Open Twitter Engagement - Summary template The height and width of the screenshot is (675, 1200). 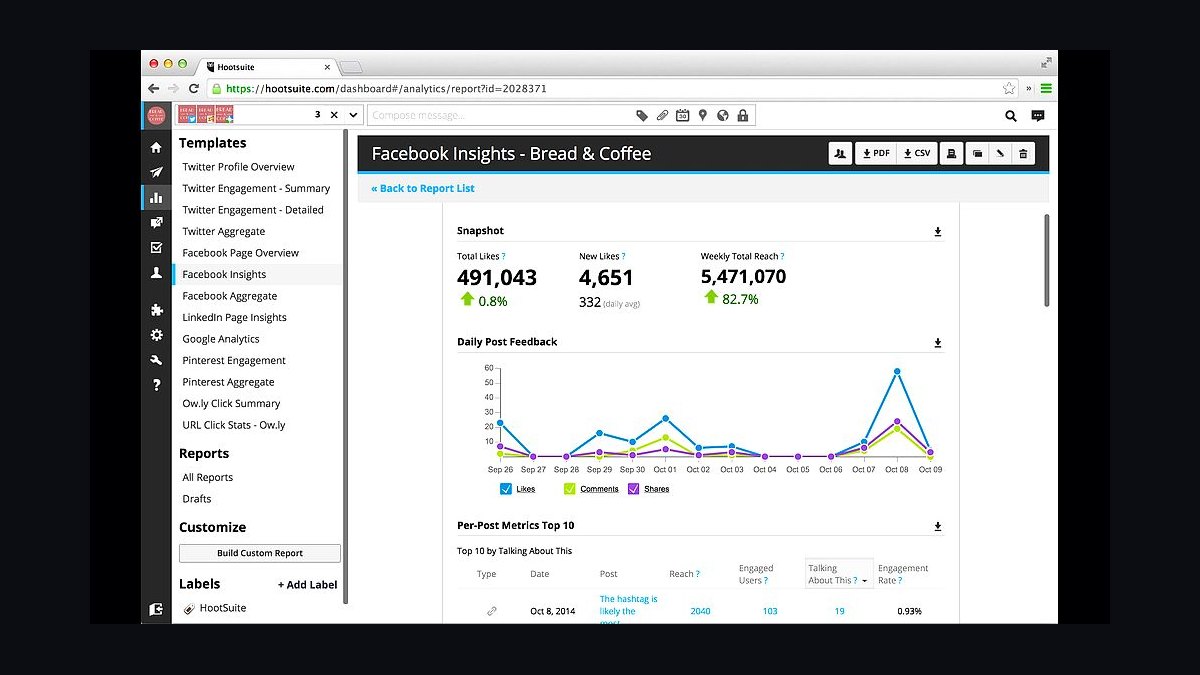[x=256, y=188]
